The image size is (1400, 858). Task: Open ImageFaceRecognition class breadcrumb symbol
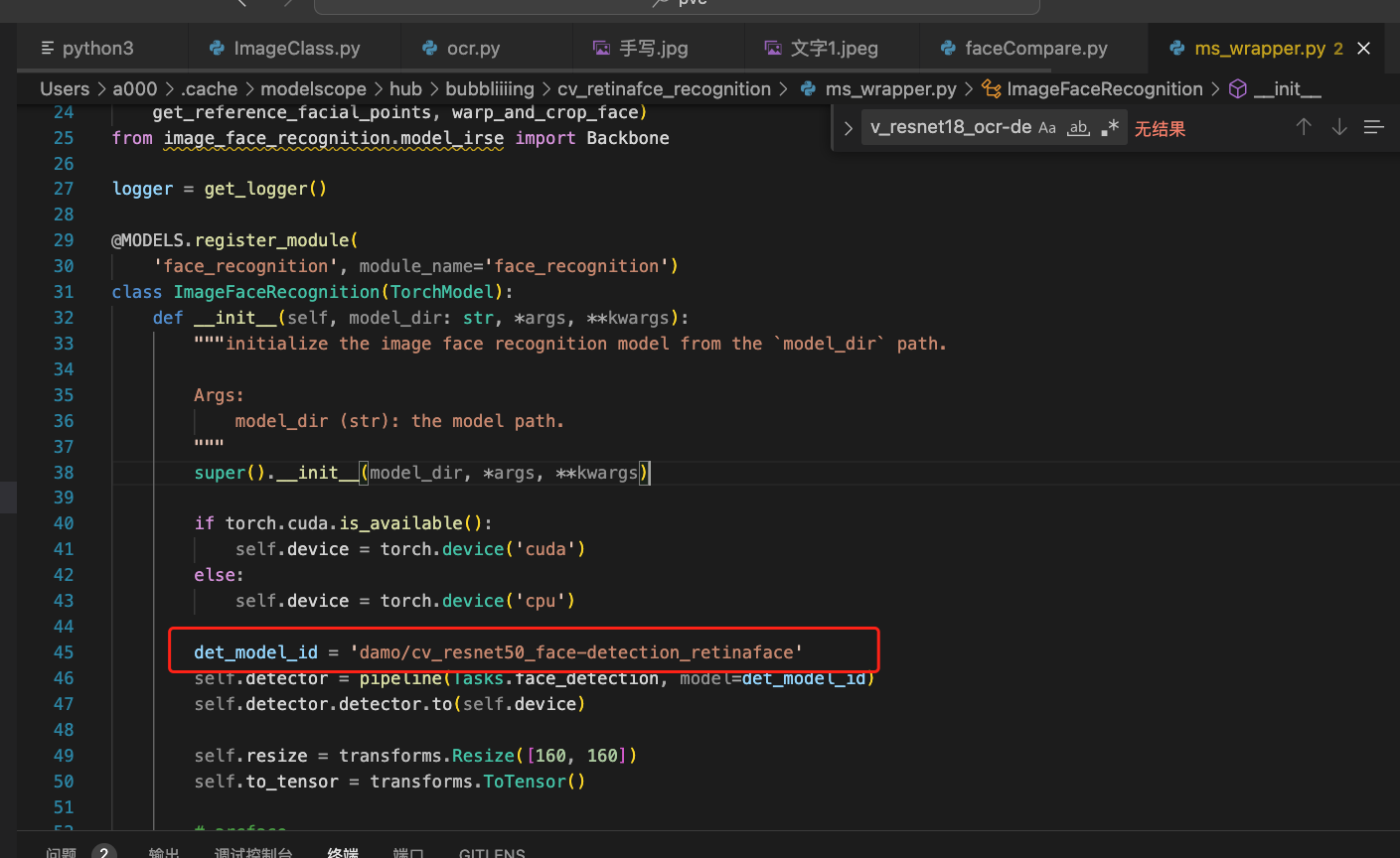coord(1104,89)
